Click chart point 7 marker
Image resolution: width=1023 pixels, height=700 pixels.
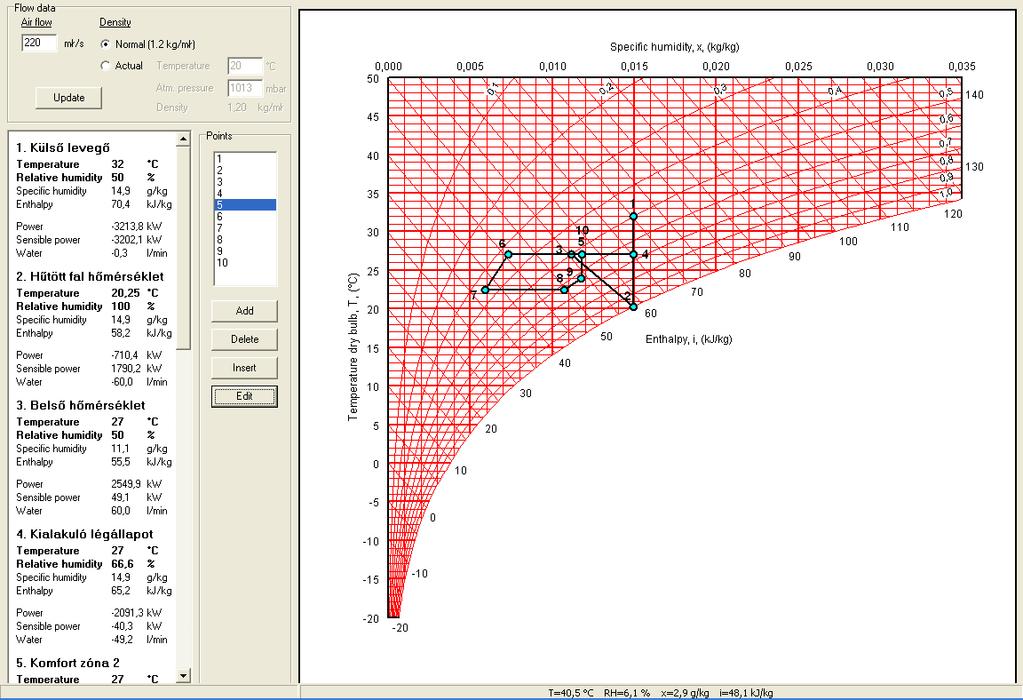point(485,290)
